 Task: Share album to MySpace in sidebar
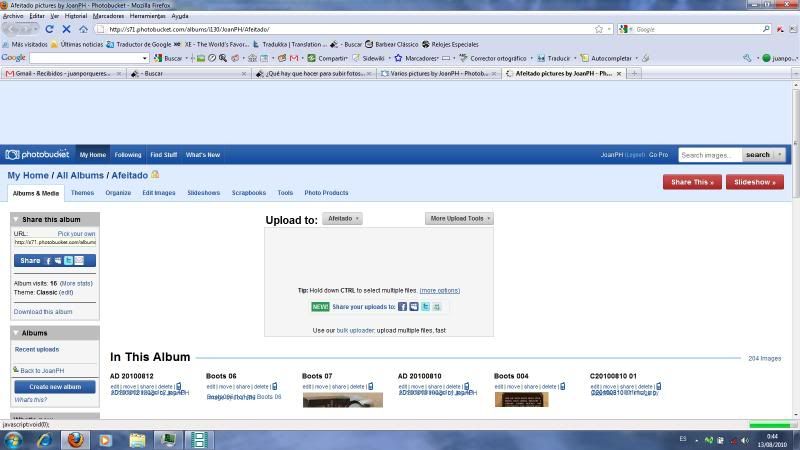coord(58,261)
